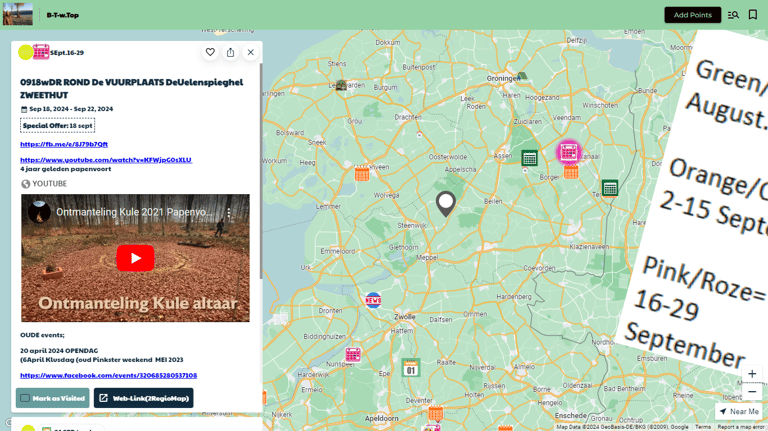Select the gray location pin near Steenwijk
This screenshot has width=768, height=431.
446,204
